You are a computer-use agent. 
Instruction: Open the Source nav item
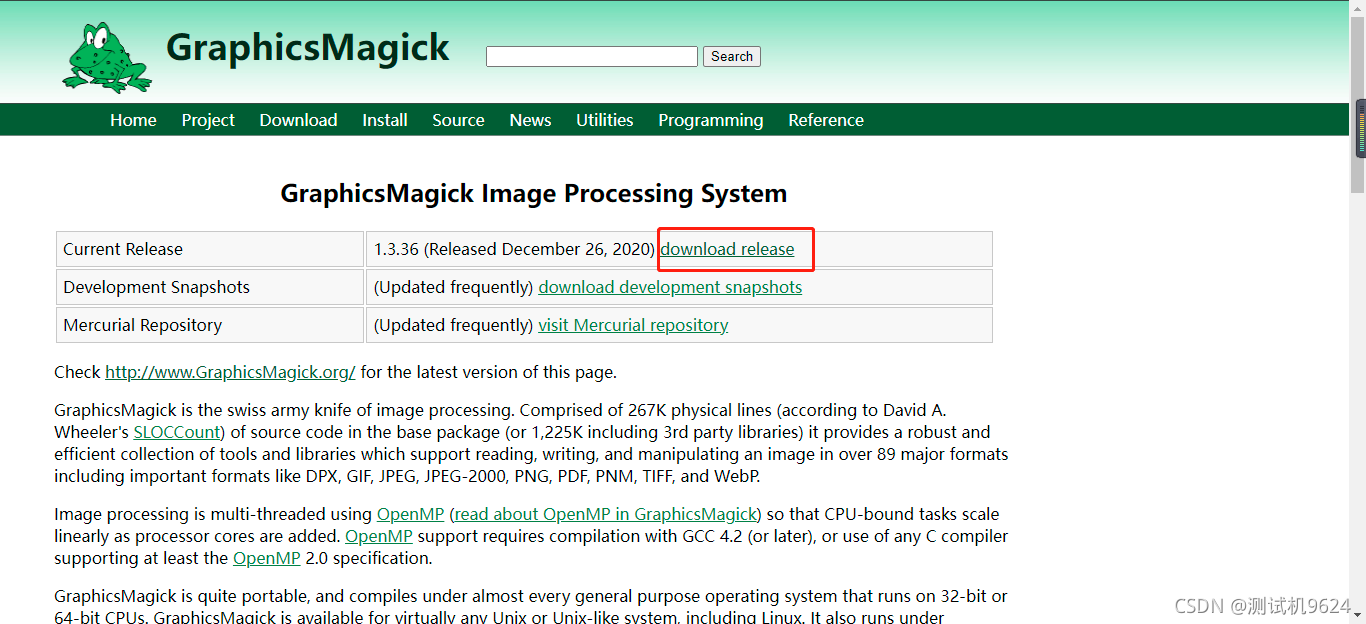(x=458, y=120)
